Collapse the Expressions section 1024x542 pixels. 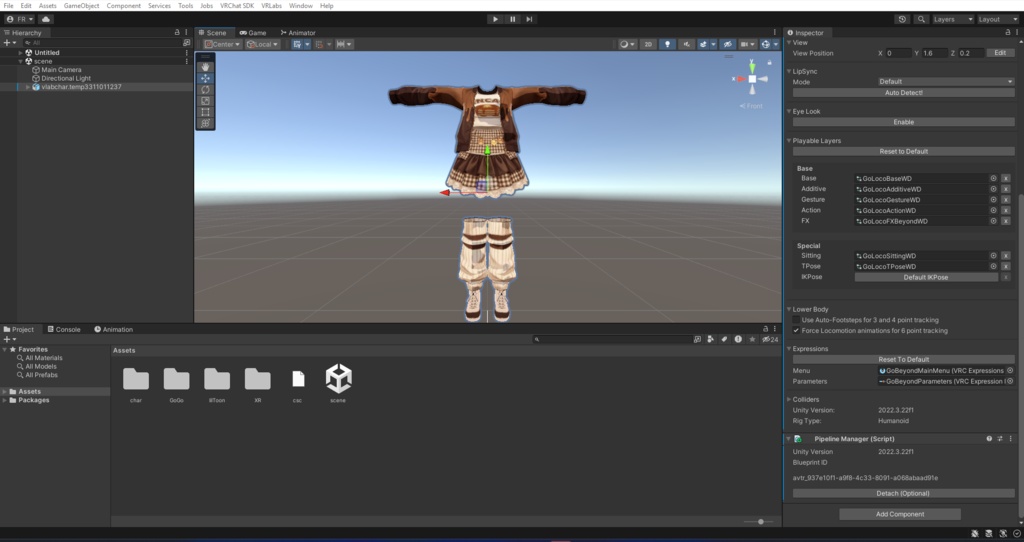click(x=789, y=349)
